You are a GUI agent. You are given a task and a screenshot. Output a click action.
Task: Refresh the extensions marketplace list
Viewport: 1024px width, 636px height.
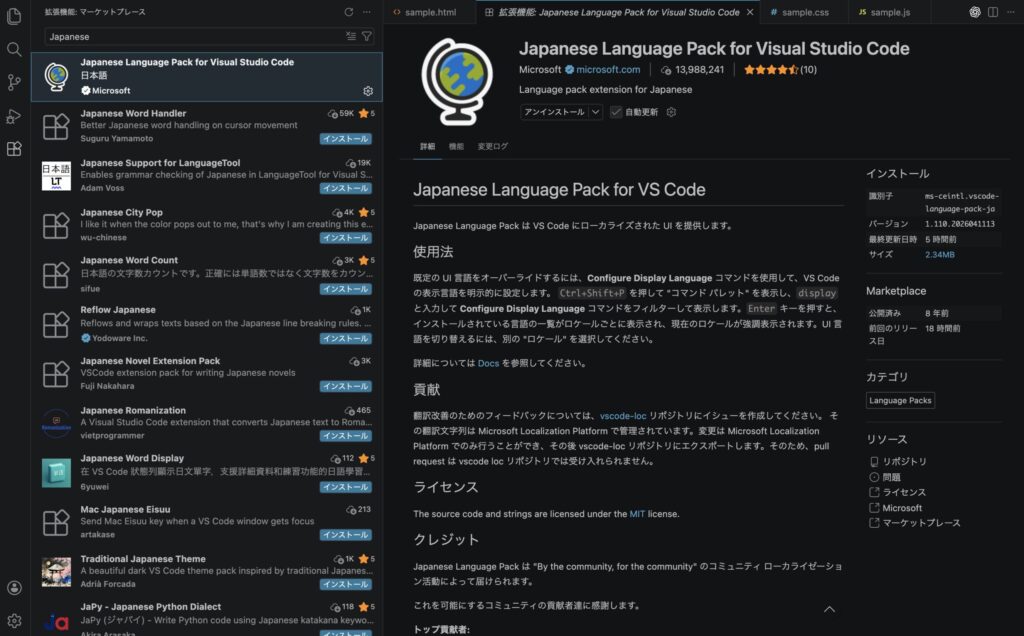349,12
